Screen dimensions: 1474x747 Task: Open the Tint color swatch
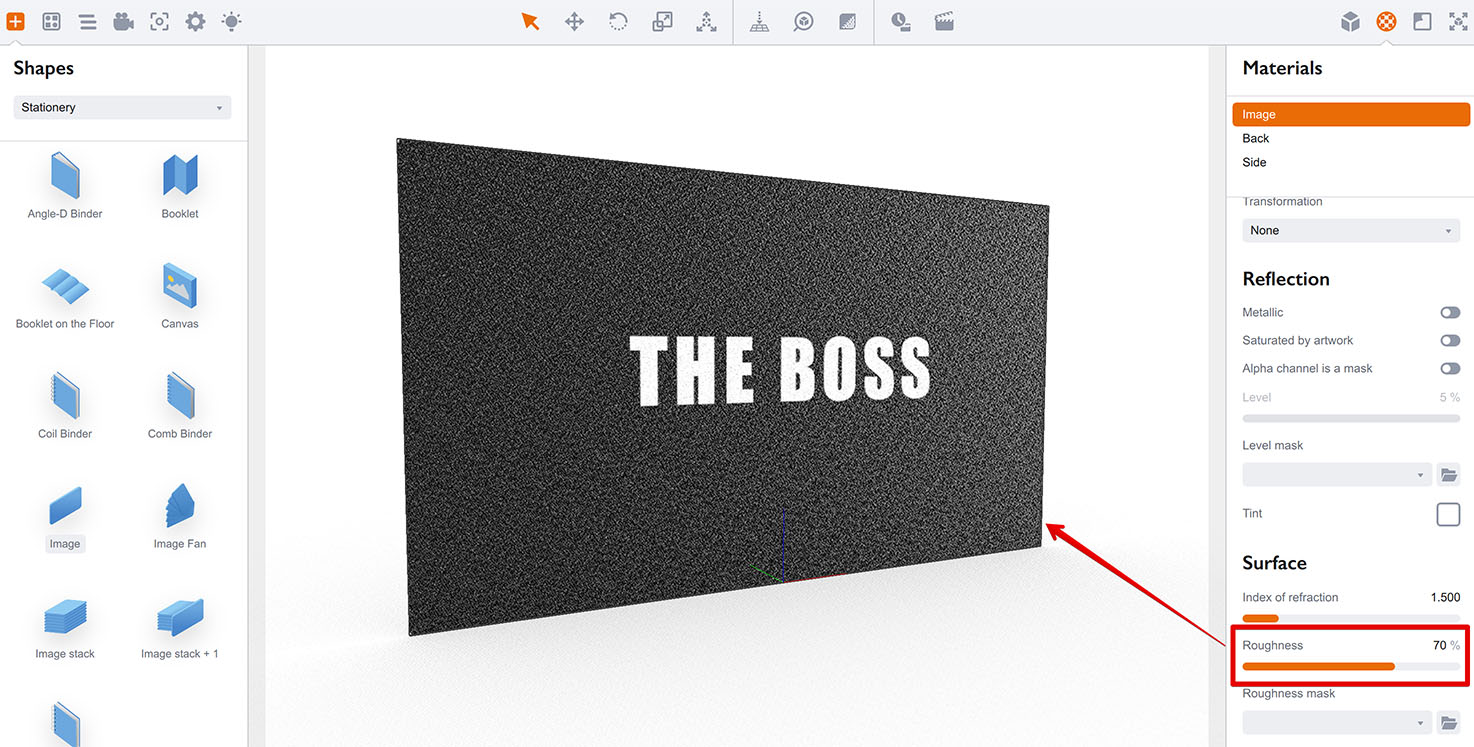1447,514
